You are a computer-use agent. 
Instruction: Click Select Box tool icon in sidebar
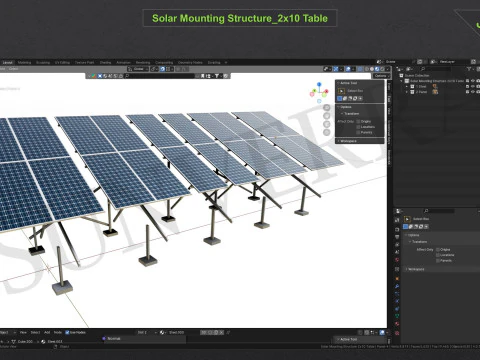coord(341,91)
